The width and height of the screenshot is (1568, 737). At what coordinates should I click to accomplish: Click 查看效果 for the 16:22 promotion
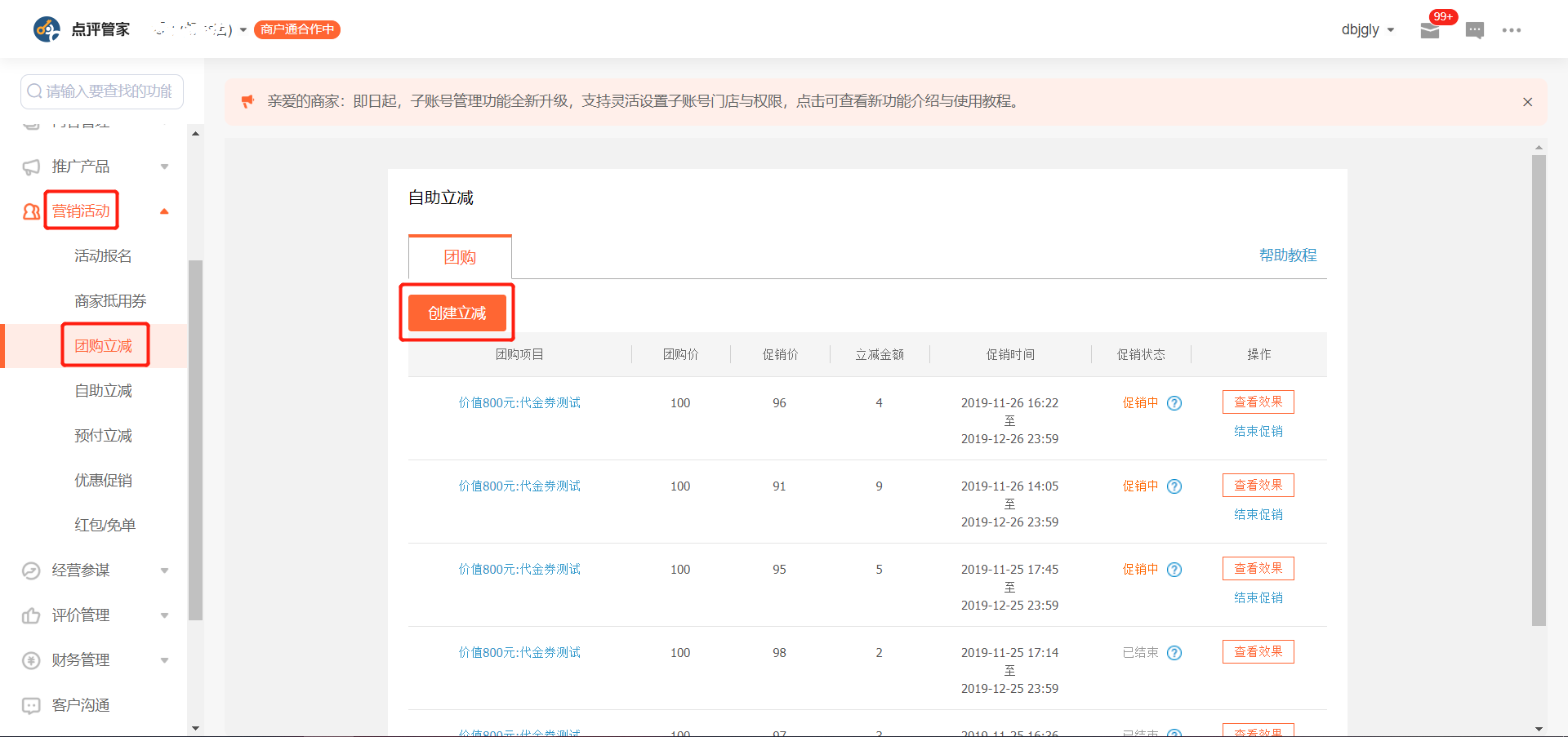click(x=1258, y=402)
